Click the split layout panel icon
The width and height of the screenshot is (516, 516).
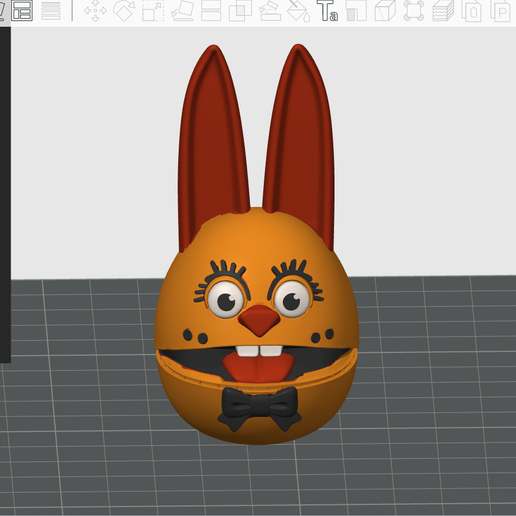click(x=22, y=11)
